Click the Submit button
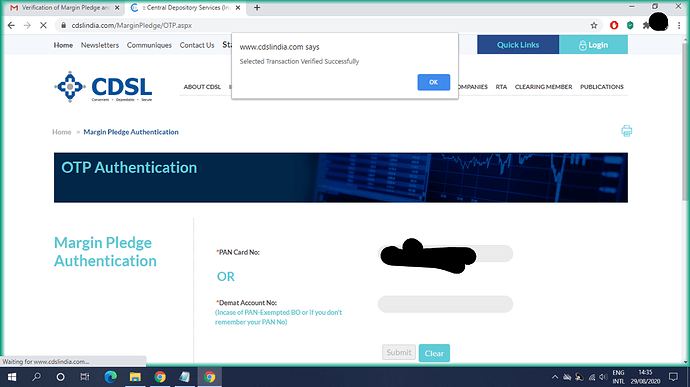This screenshot has width=690, height=387. click(x=399, y=352)
